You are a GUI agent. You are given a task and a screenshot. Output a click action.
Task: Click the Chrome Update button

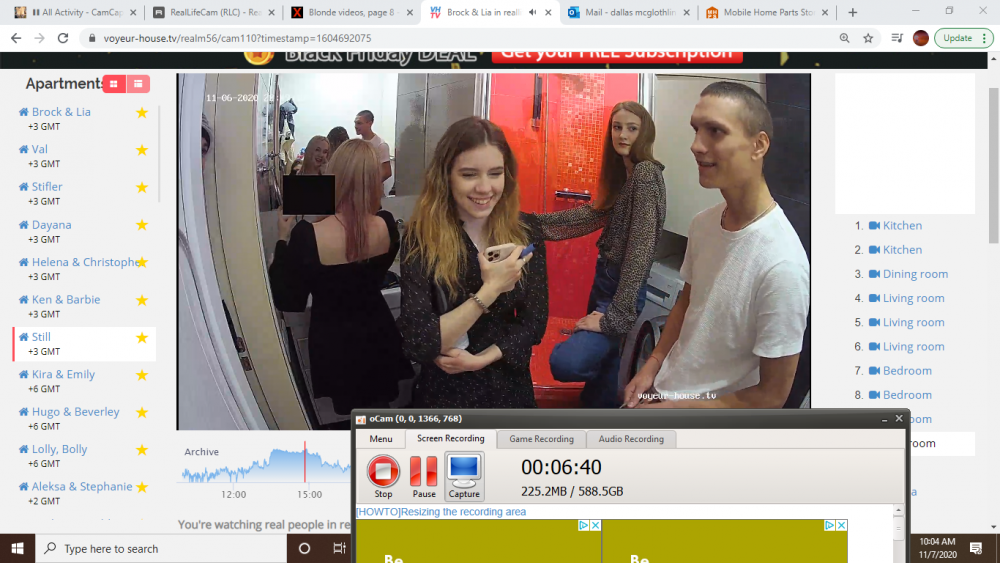pyautogui.click(x=957, y=38)
